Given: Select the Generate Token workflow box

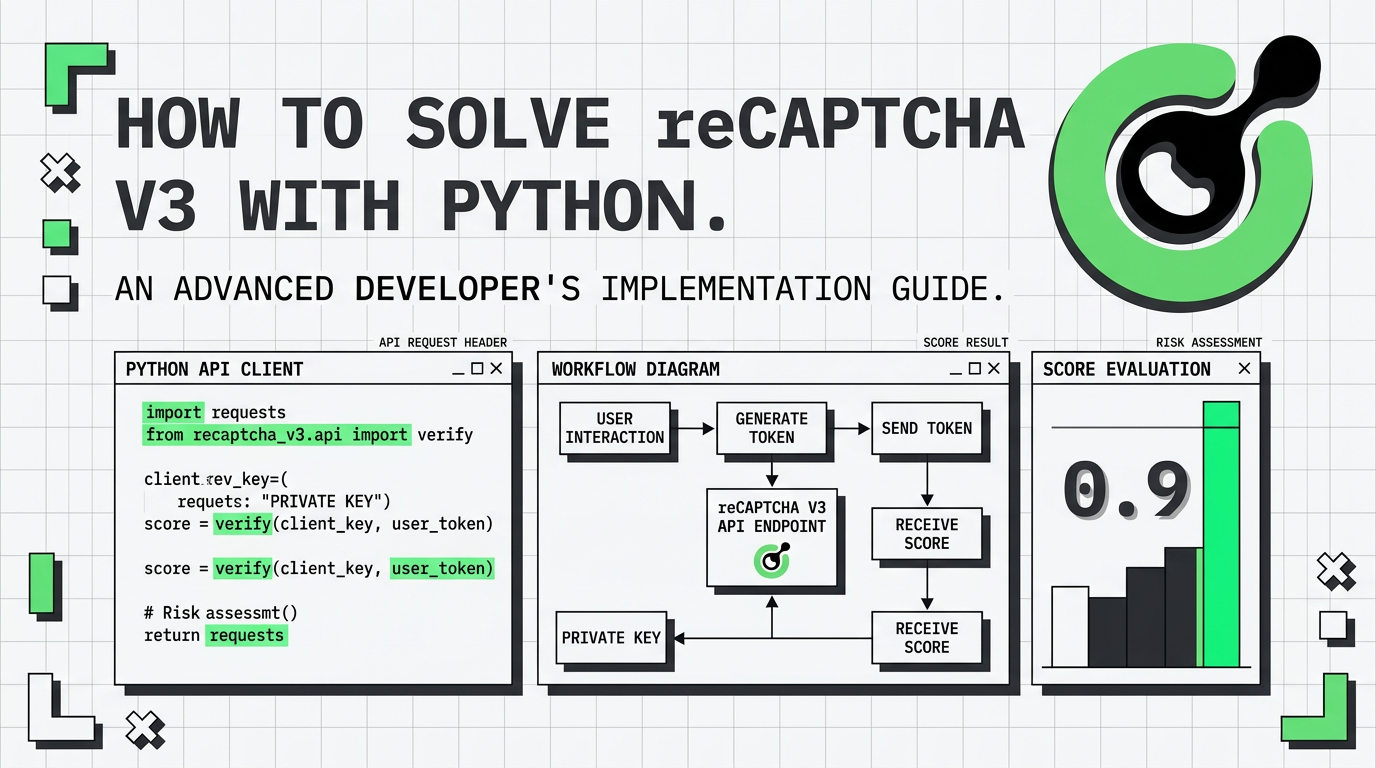Looking at the screenshot, I should 771,428.
